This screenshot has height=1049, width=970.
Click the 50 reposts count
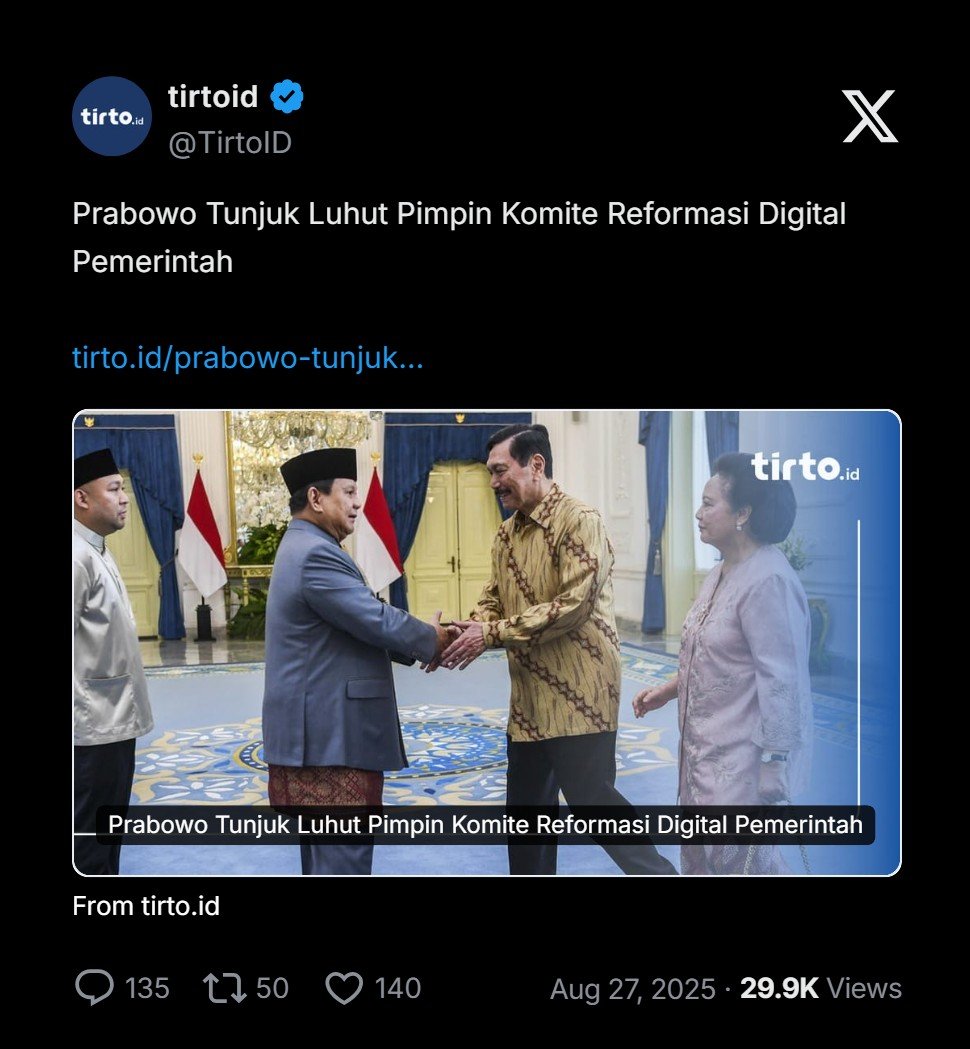point(272,988)
